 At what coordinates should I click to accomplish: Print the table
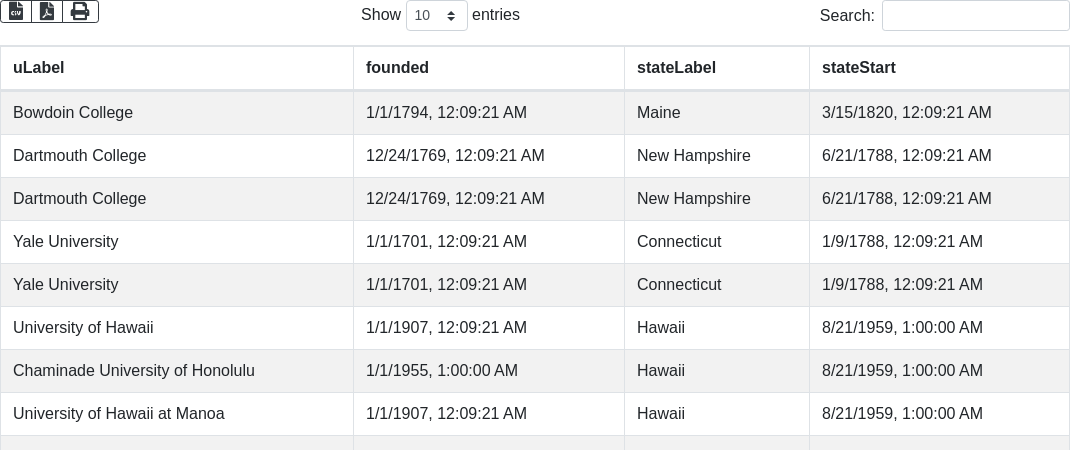point(80,11)
